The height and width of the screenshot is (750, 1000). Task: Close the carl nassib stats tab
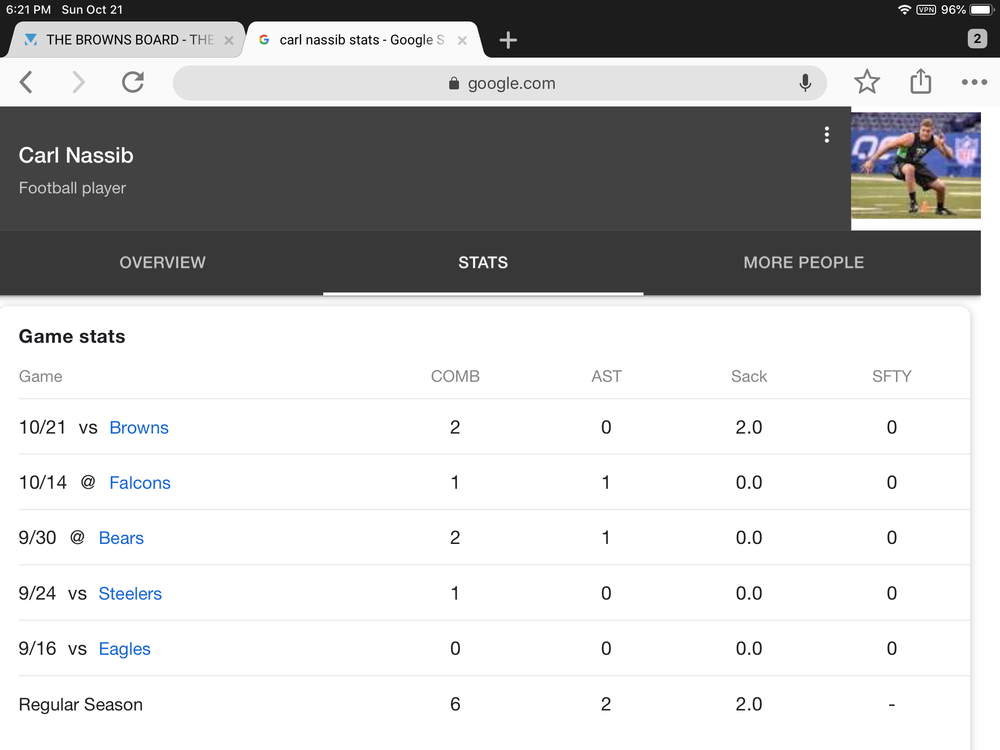coord(462,40)
